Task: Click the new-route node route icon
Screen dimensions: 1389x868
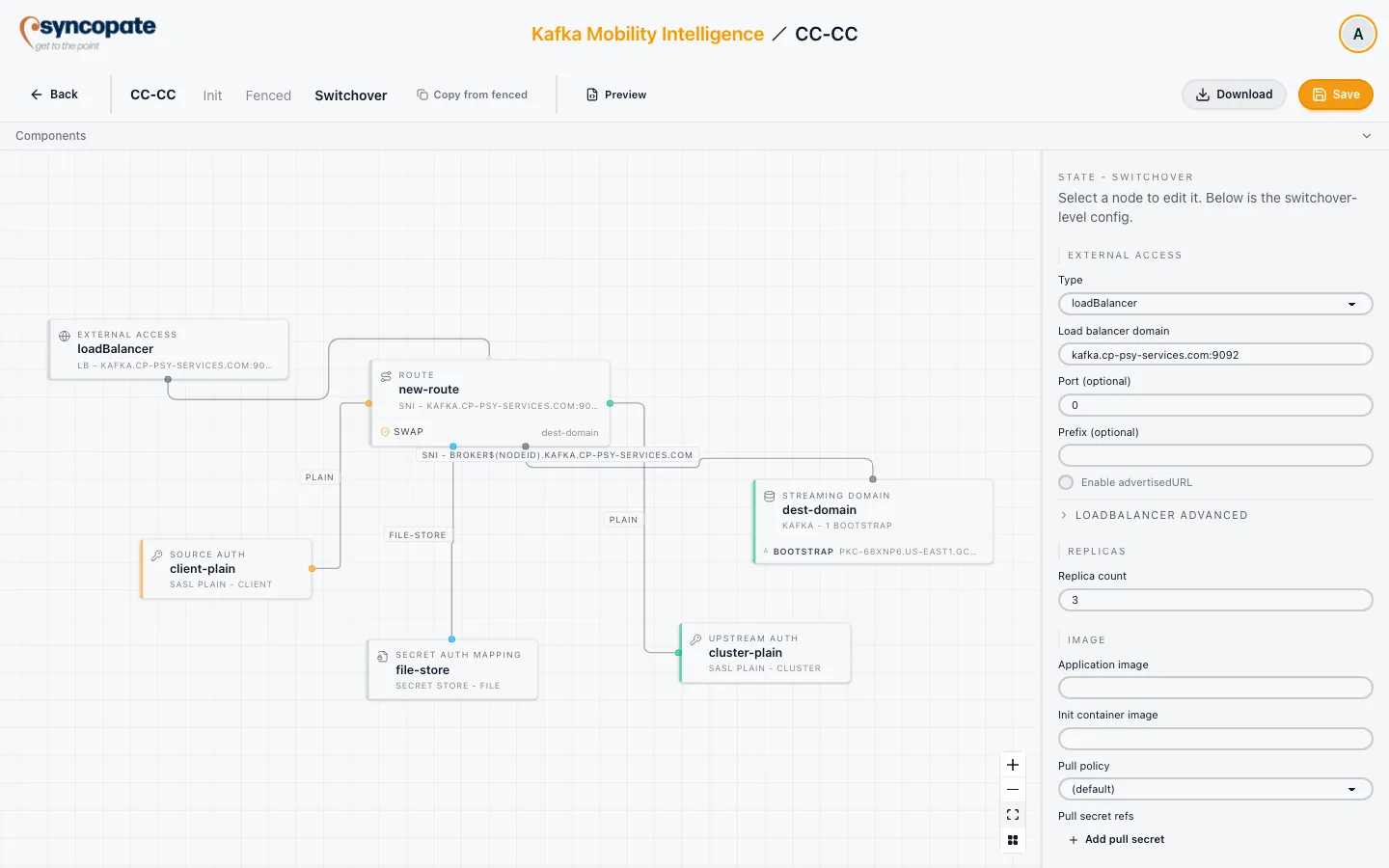Action: (386, 376)
